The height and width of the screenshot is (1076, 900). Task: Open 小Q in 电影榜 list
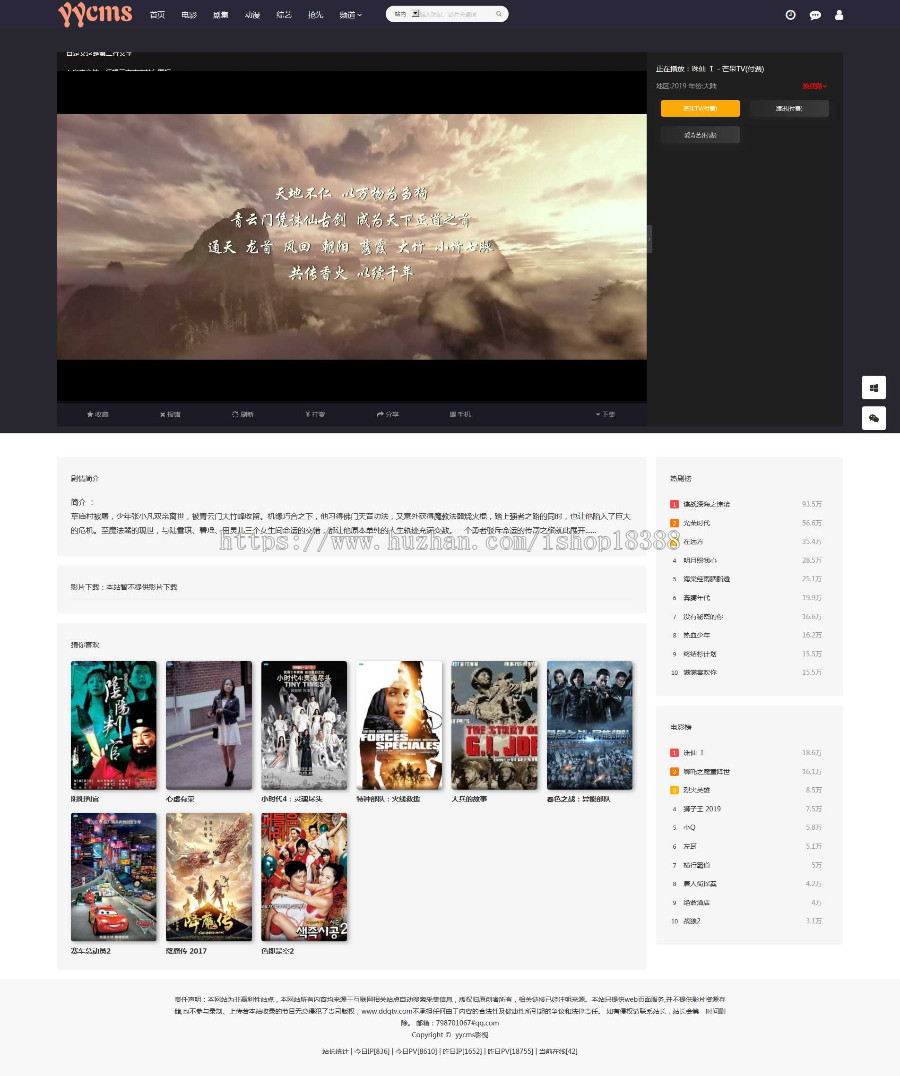coord(689,828)
